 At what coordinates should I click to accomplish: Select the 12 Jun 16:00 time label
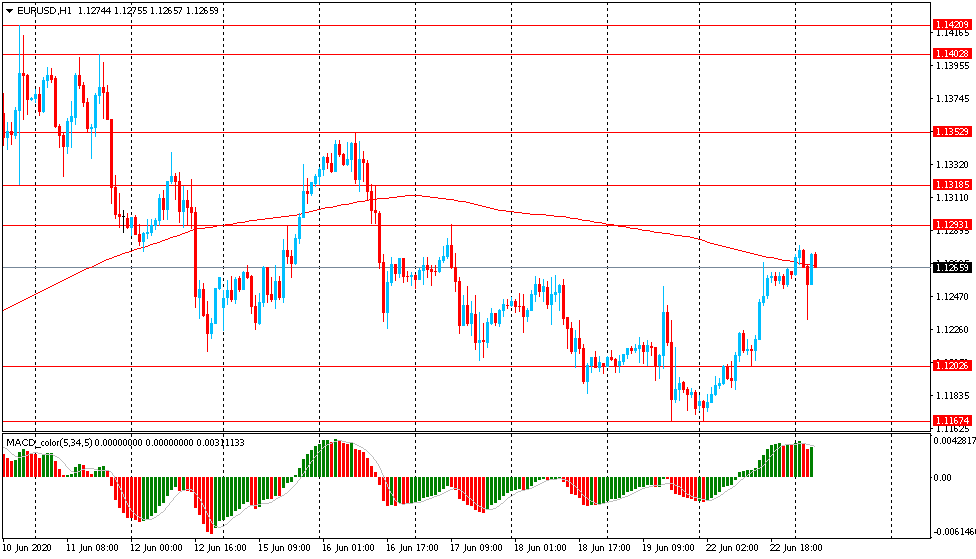(220, 548)
